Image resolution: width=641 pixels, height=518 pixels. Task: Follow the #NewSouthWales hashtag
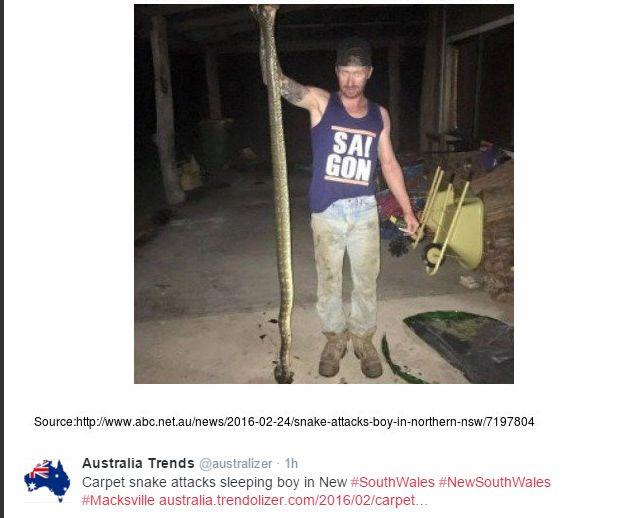[x=495, y=482]
